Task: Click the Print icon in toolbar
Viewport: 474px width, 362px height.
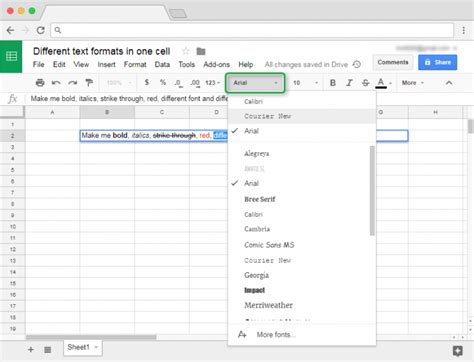Action: (x=40, y=83)
